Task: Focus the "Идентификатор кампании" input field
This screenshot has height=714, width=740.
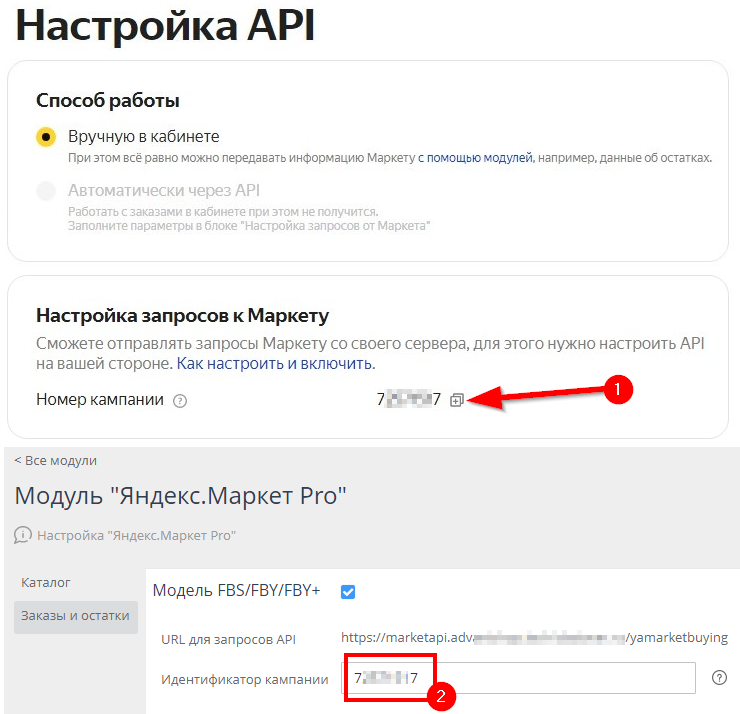Action: [560, 679]
